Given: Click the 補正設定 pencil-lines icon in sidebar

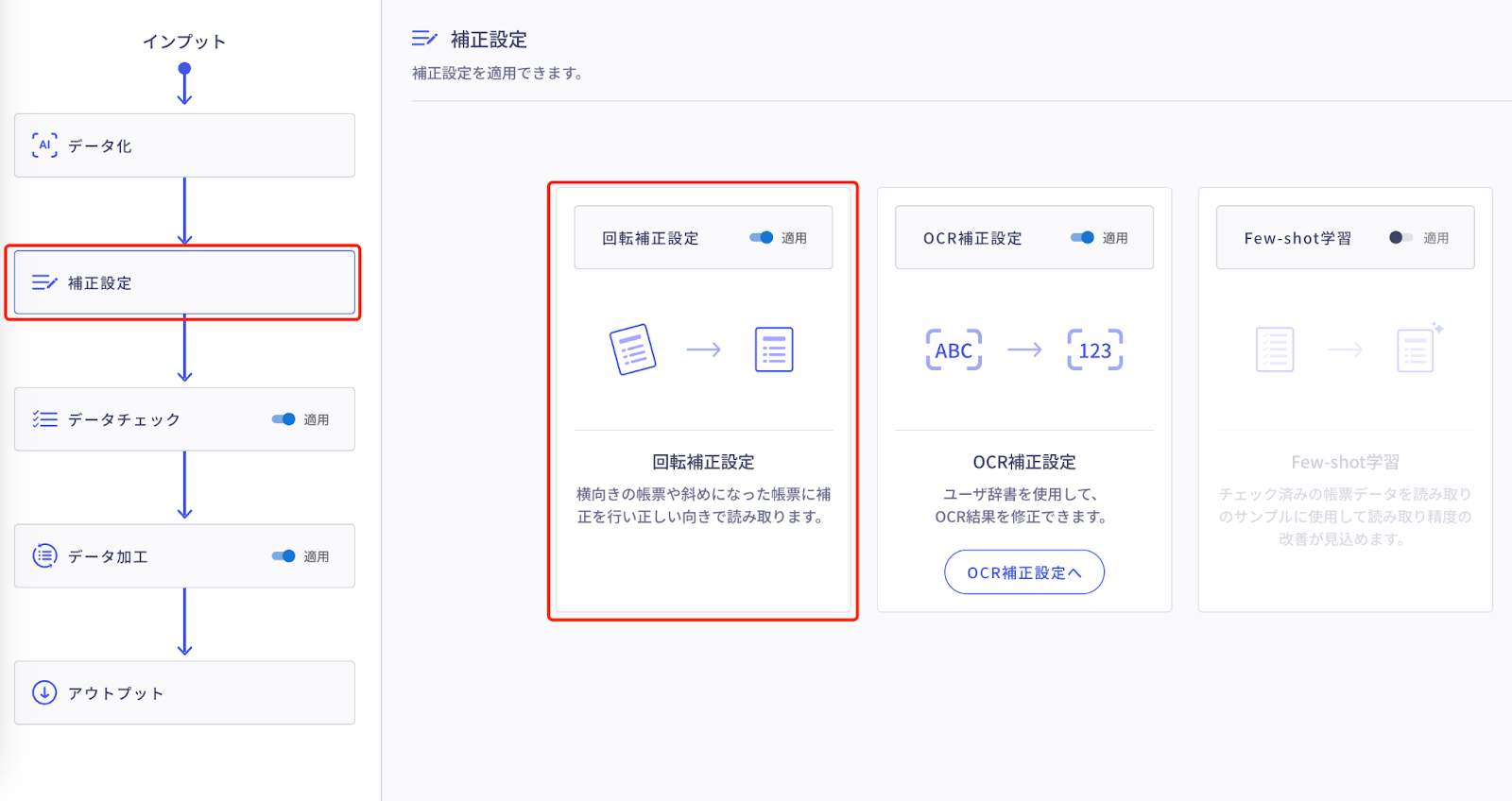Looking at the screenshot, I should point(44,282).
